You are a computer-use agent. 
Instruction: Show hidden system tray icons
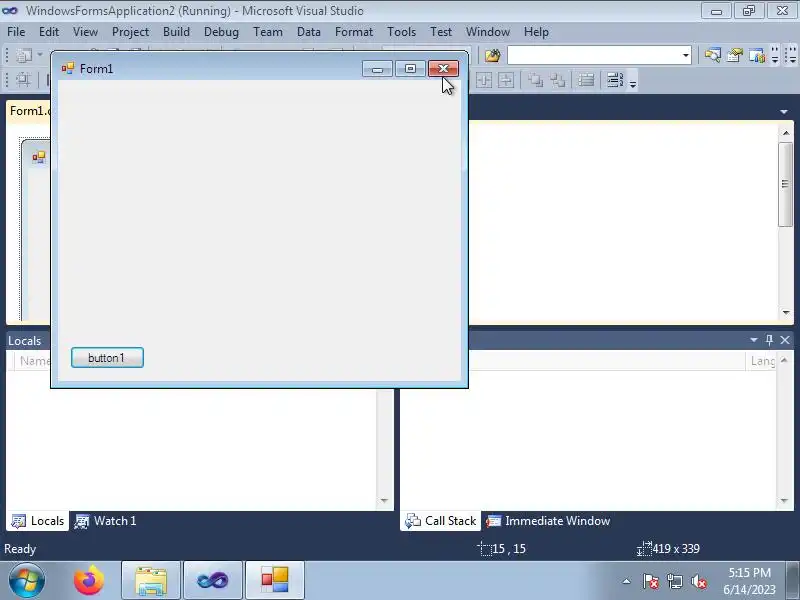tap(627, 581)
